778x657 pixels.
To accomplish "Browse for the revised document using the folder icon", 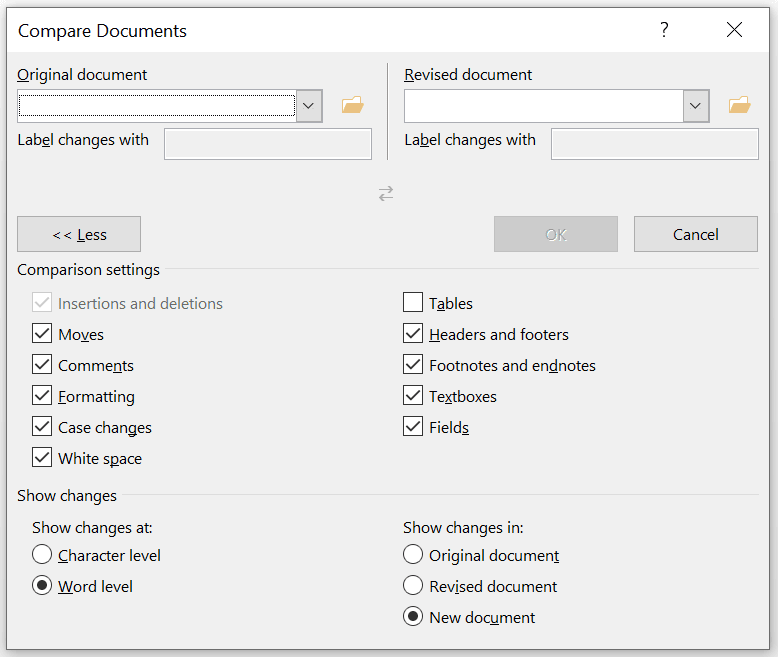I will [x=739, y=105].
